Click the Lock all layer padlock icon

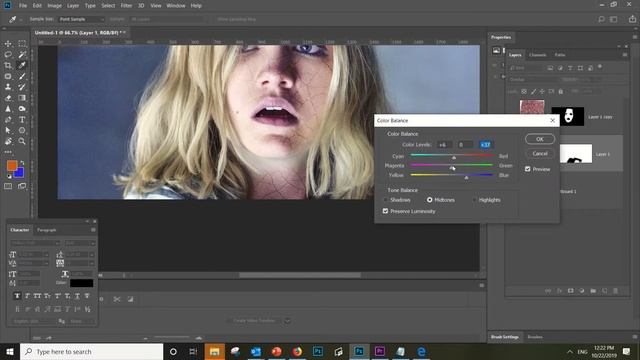[x=560, y=91]
